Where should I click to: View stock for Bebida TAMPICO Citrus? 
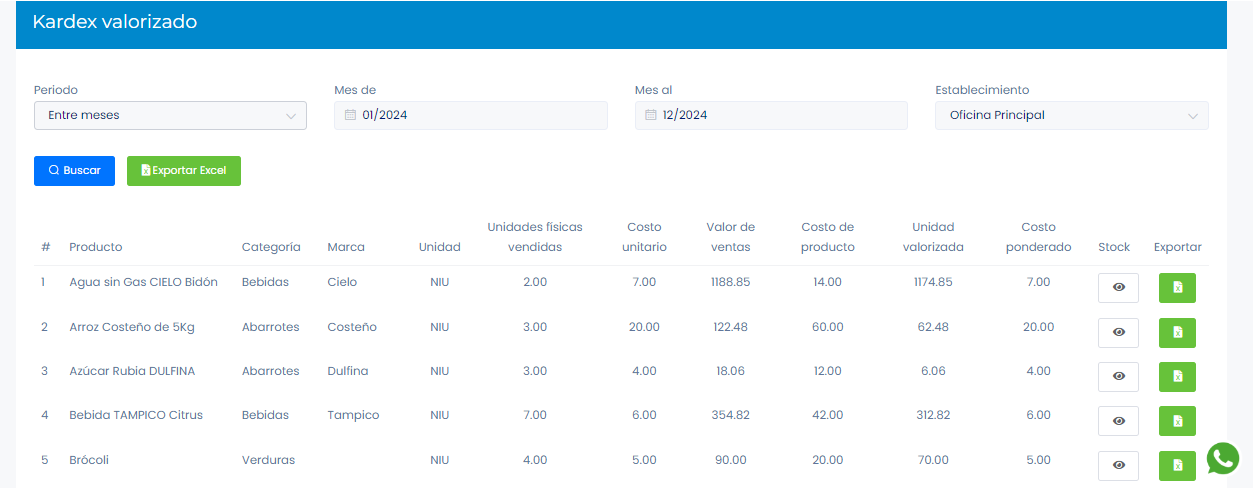point(1118,420)
